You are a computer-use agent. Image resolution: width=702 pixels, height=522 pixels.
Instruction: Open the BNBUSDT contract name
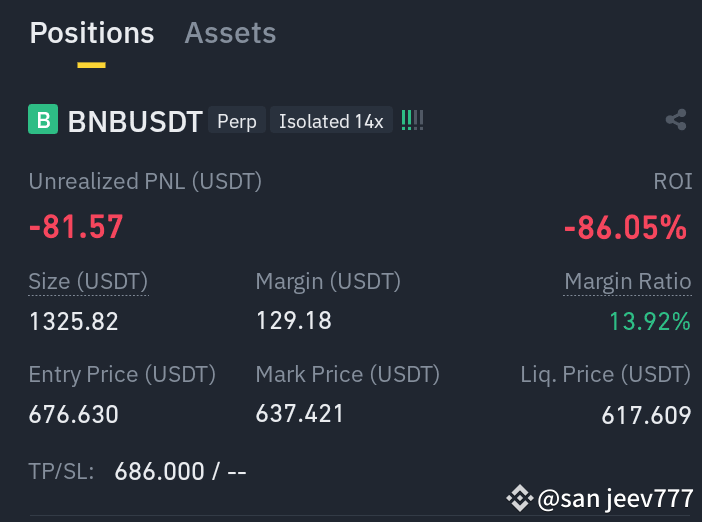click(x=135, y=121)
